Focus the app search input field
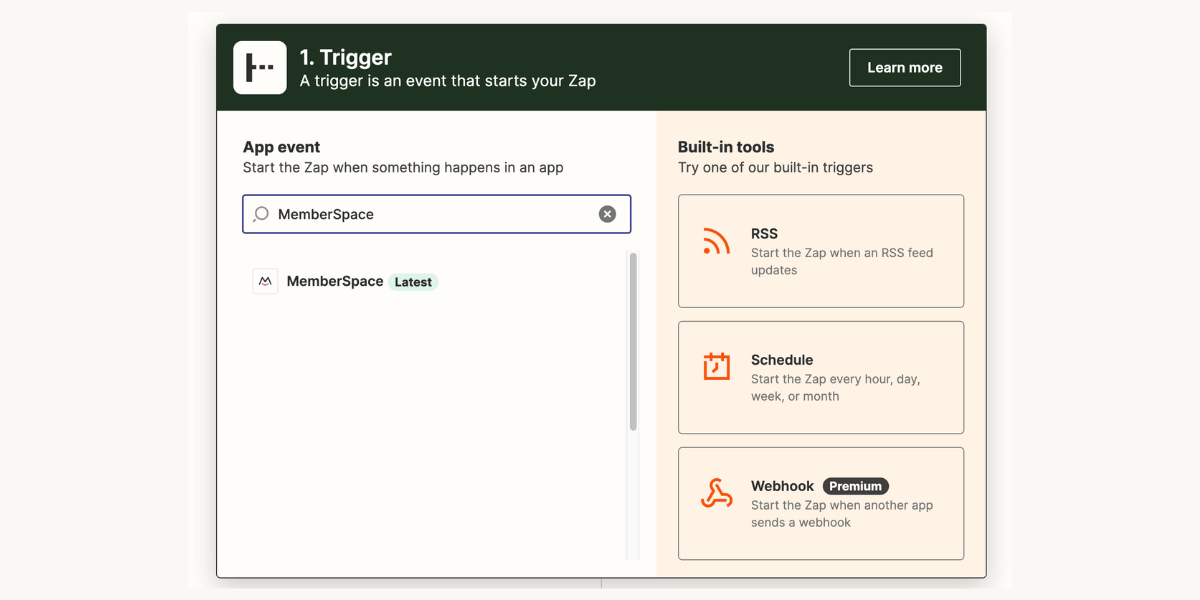 pyautogui.click(x=437, y=214)
